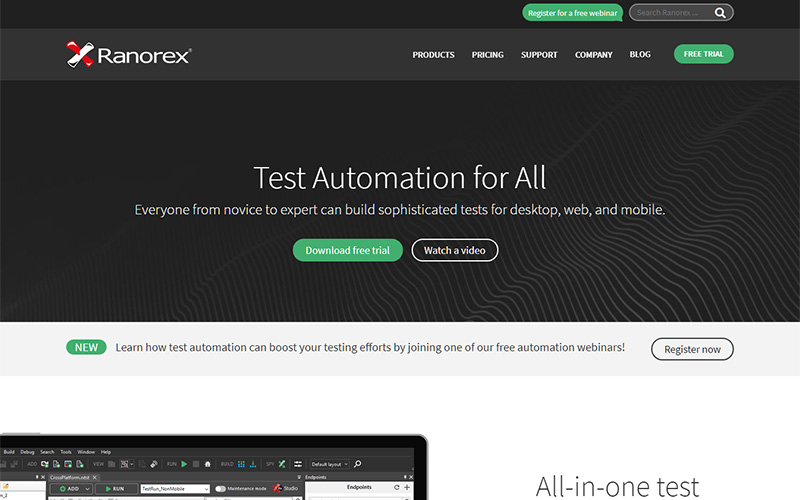
Task: Open the Search menu in Studio screenshot
Action: (x=47, y=452)
